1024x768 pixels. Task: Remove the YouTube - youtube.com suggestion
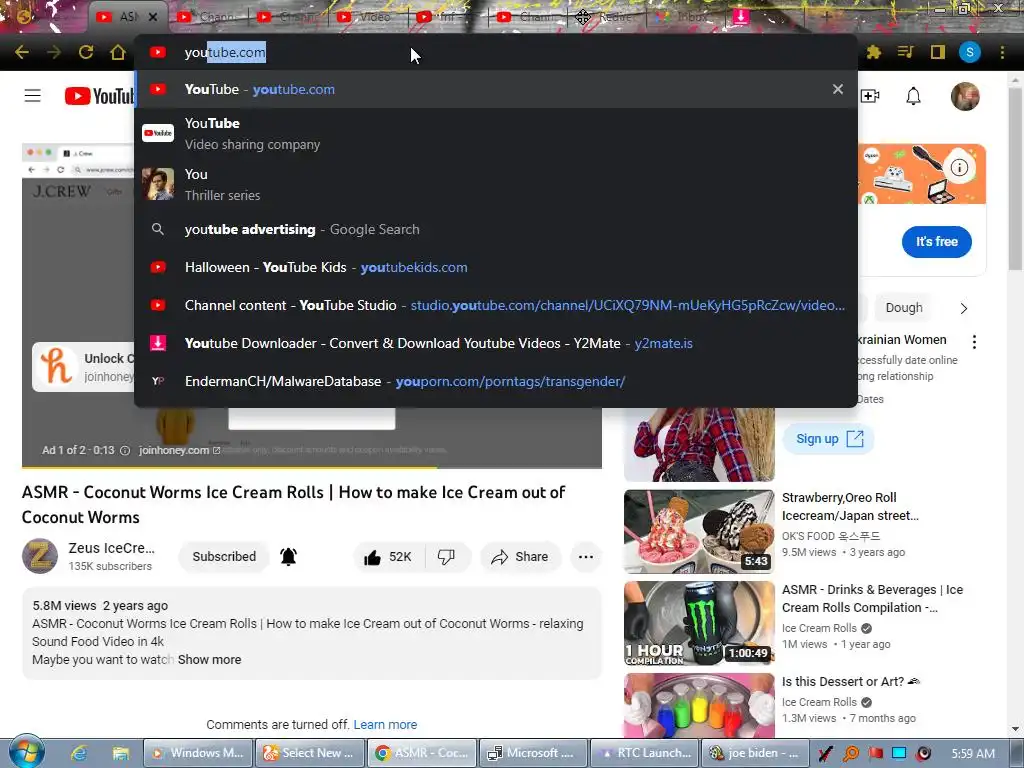(x=838, y=89)
